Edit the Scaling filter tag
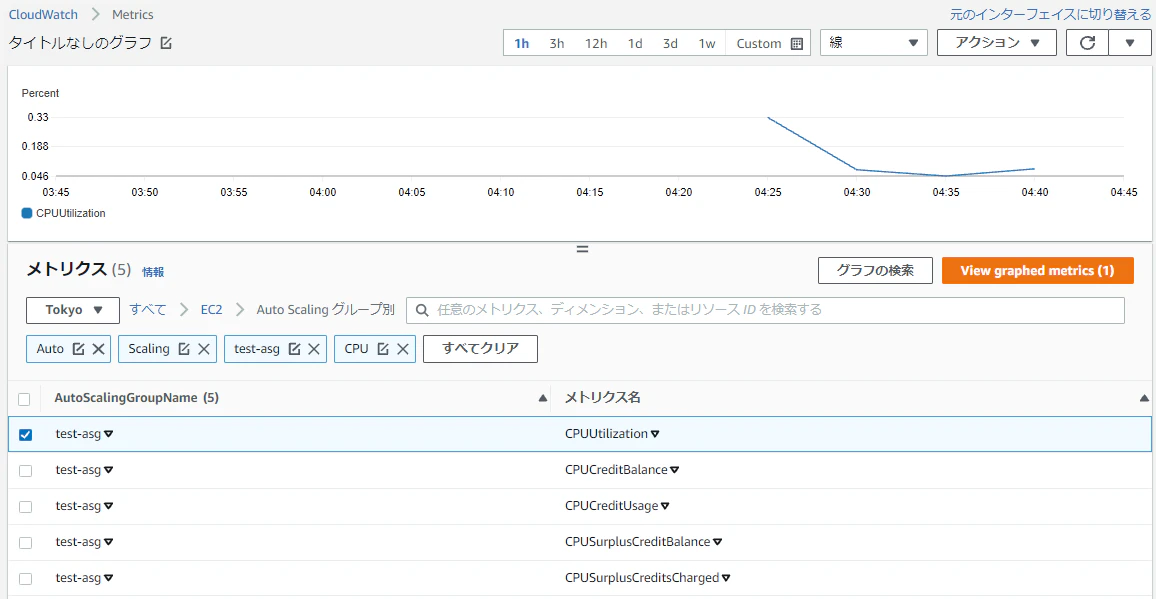 tap(184, 349)
